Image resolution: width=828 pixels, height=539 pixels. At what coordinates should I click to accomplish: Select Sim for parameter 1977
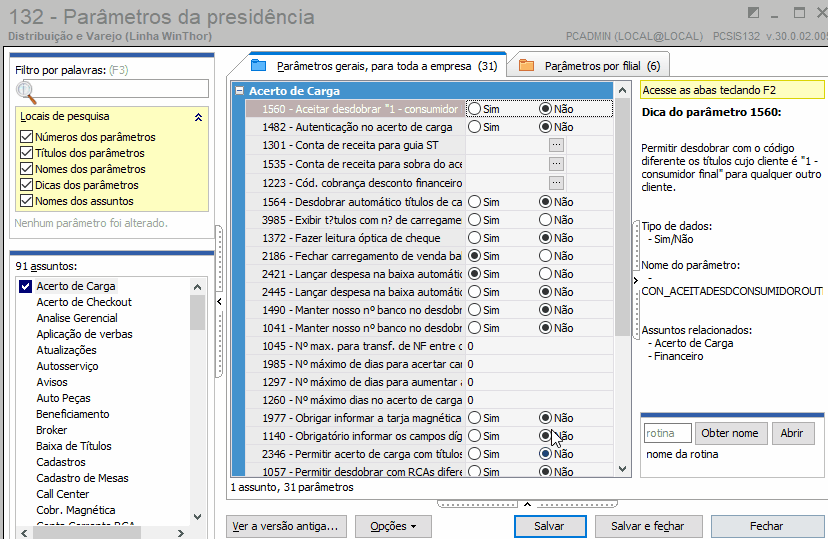[x=475, y=418]
